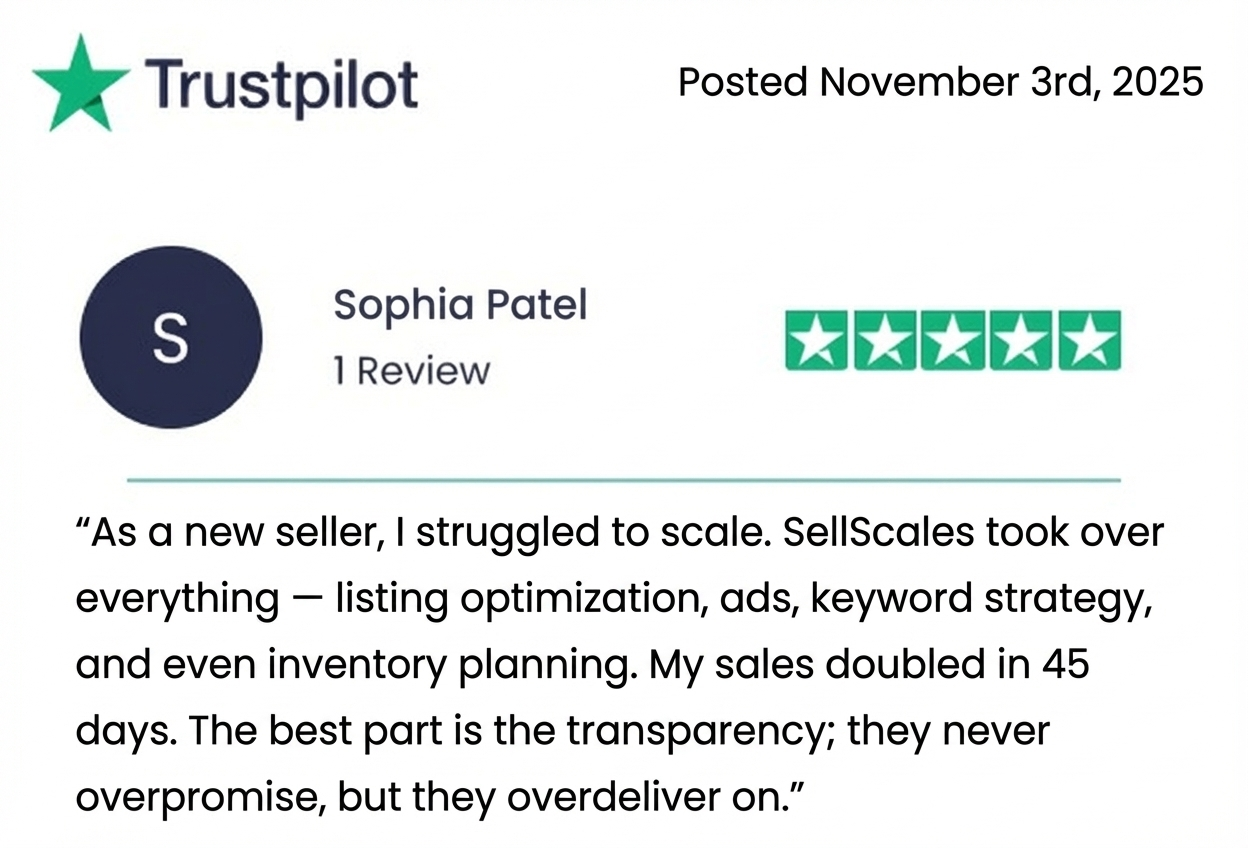The width and height of the screenshot is (1248, 848).
Task: Select the second green rating star
Action: 885,341
